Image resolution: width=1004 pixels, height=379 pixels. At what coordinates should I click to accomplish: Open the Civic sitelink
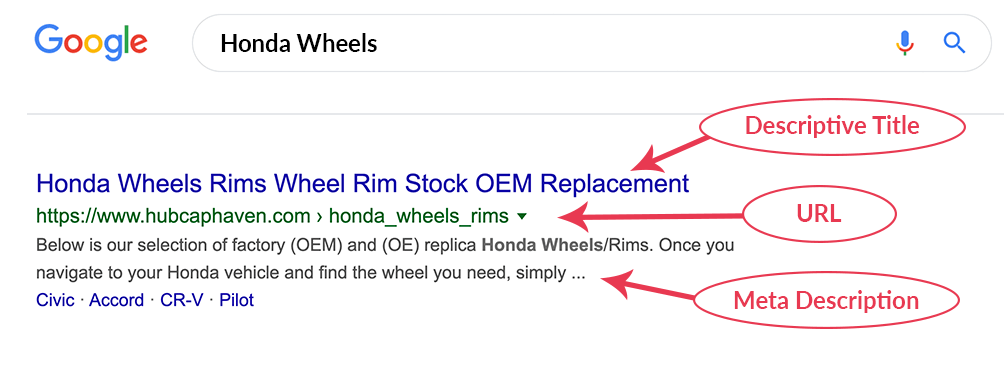click(56, 300)
